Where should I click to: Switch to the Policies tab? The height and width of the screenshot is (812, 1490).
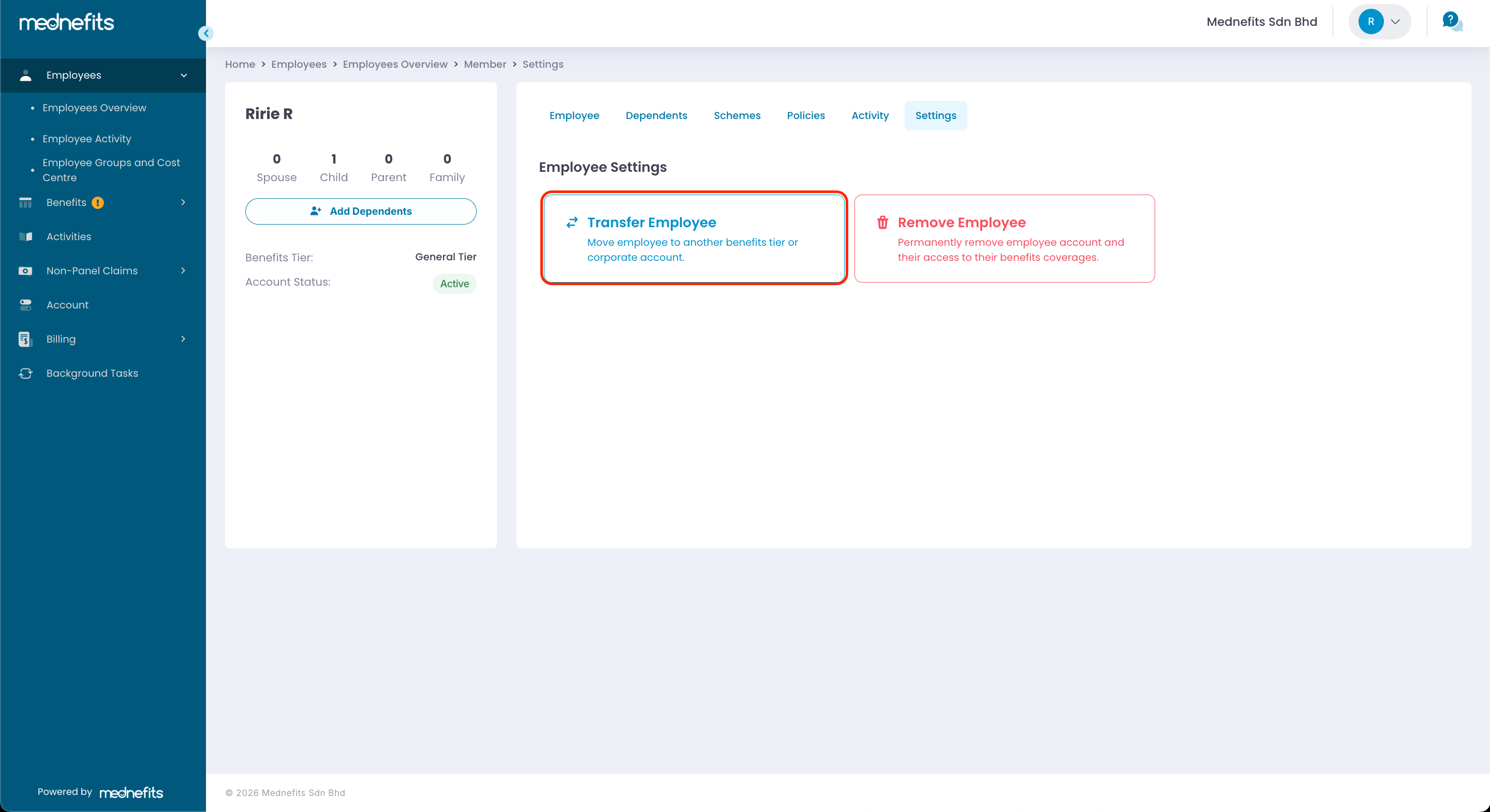coord(805,116)
